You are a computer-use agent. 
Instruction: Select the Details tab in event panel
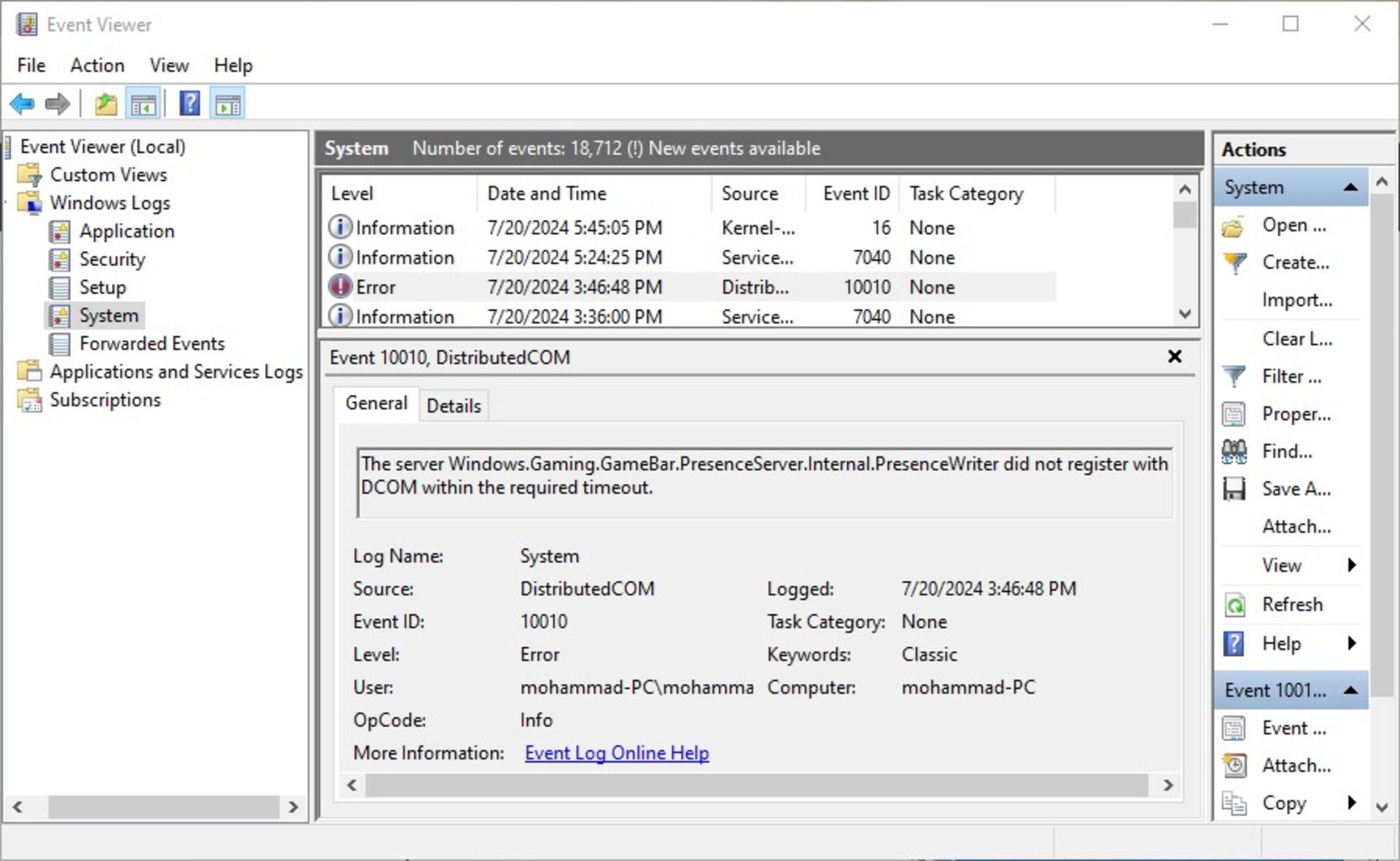click(x=454, y=404)
